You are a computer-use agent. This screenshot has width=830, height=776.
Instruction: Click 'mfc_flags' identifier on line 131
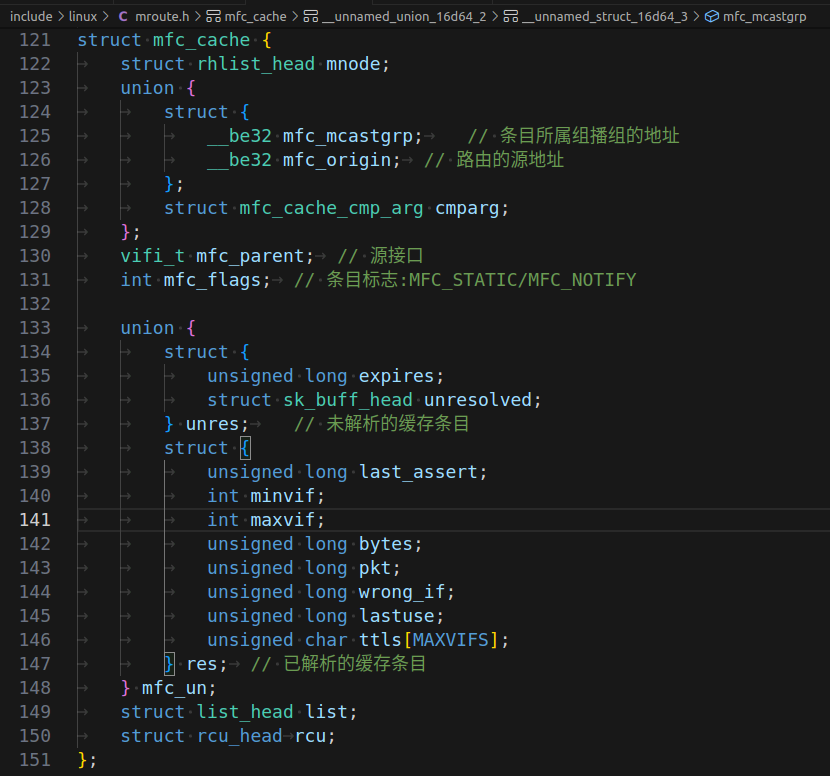tap(212, 280)
